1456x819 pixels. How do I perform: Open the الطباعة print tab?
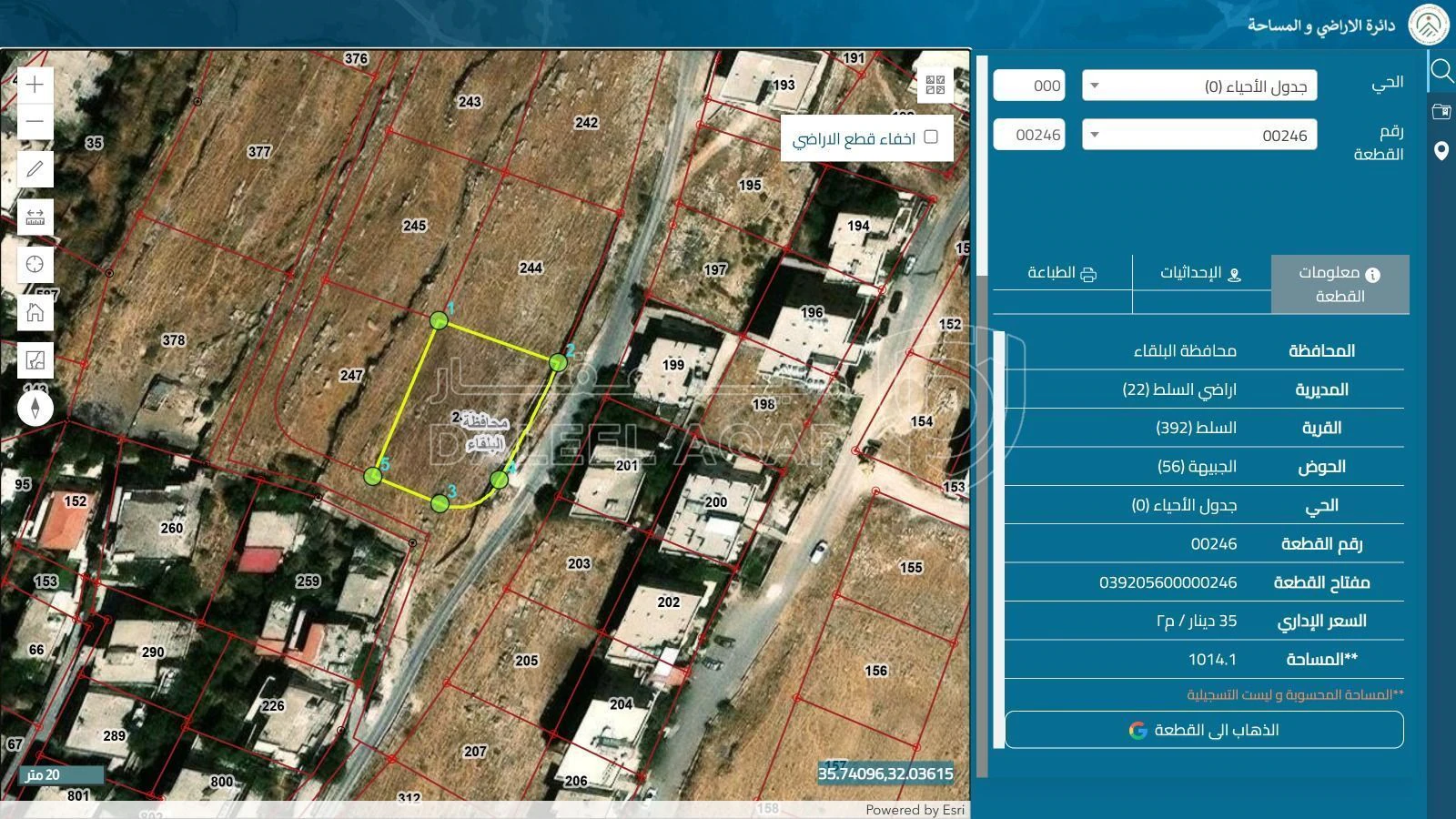pos(1062,273)
